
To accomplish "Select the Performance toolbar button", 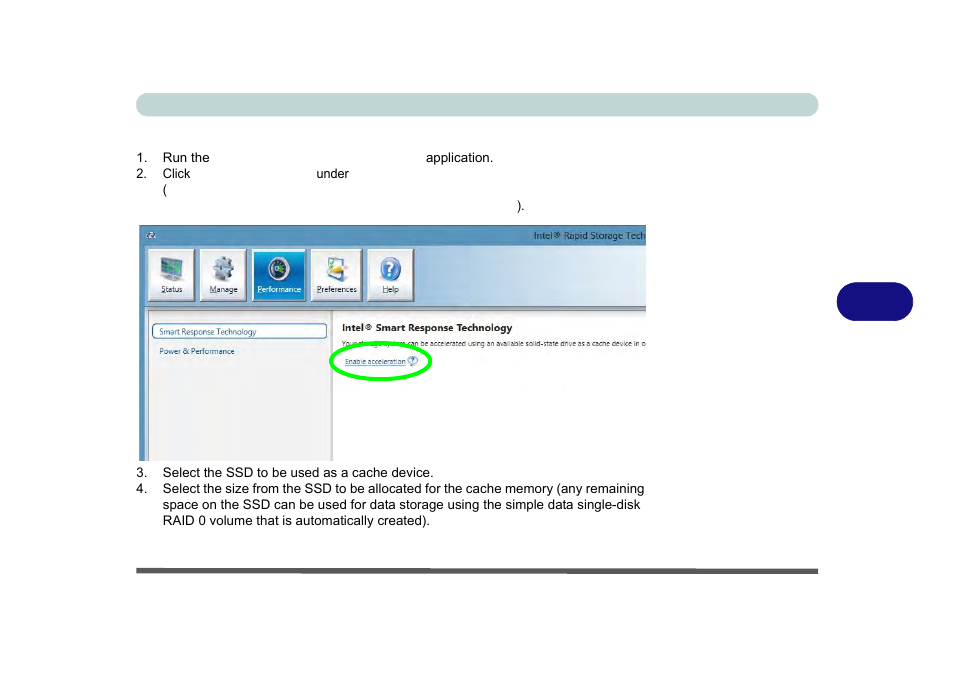I will coord(279,275).
